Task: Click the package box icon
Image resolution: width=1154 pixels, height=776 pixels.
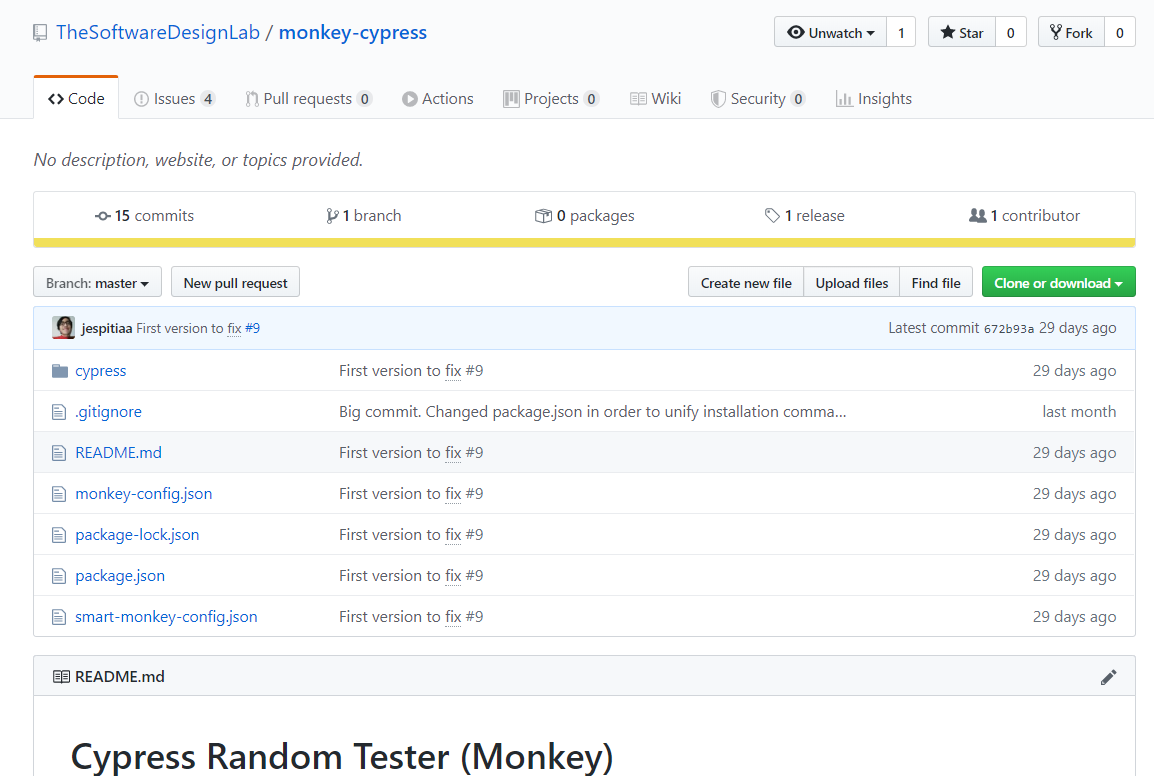Action: [x=543, y=216]
